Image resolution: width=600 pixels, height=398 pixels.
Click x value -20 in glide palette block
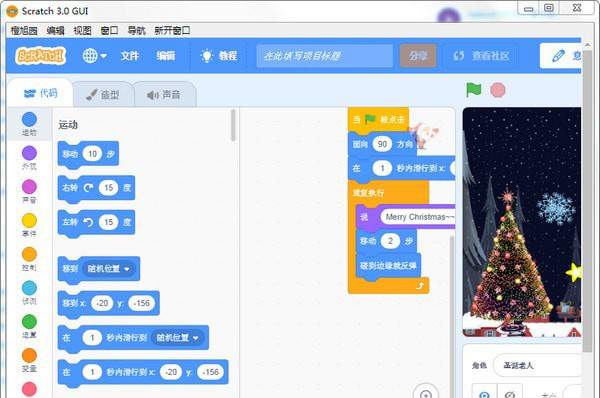(x=171, y=372)
